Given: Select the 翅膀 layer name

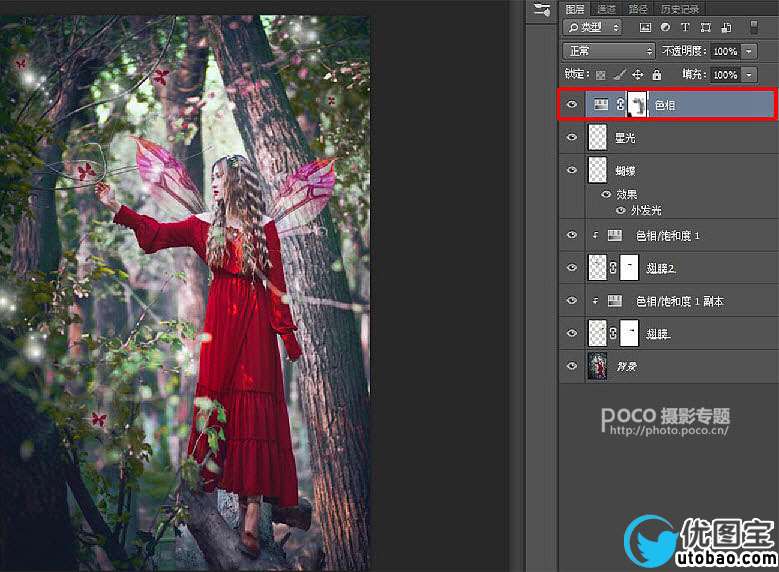Looking at the screenshot, I should coord(658,334).
